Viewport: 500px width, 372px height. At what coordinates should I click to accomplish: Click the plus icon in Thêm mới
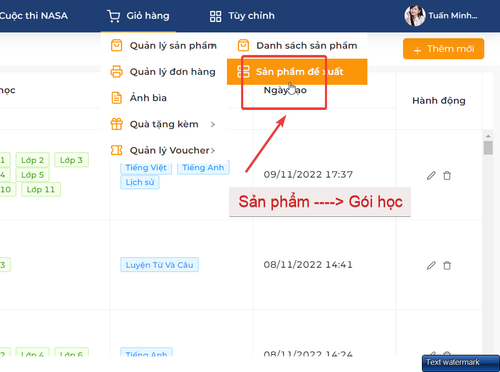[417, 51]
